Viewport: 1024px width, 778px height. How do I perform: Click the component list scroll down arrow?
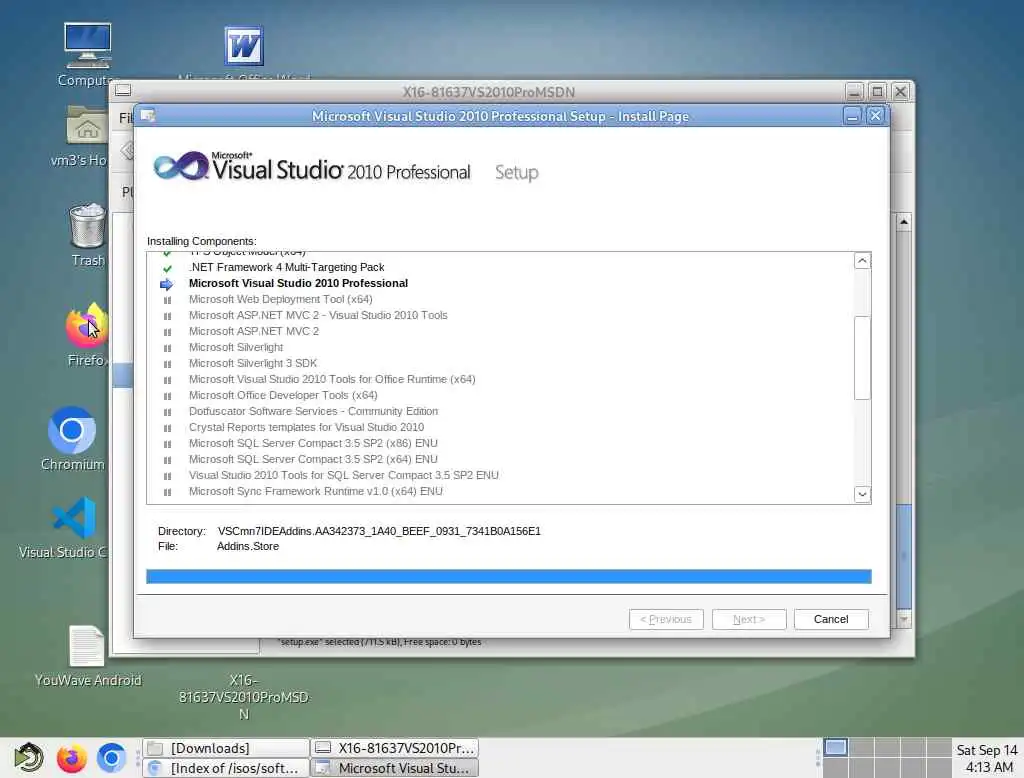(862, 494)
